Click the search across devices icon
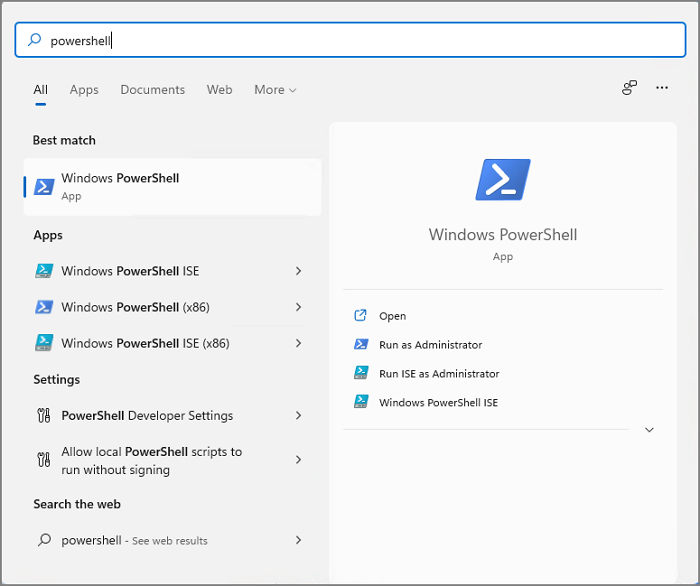The image size is (700, 586). (x=629, y=88)
